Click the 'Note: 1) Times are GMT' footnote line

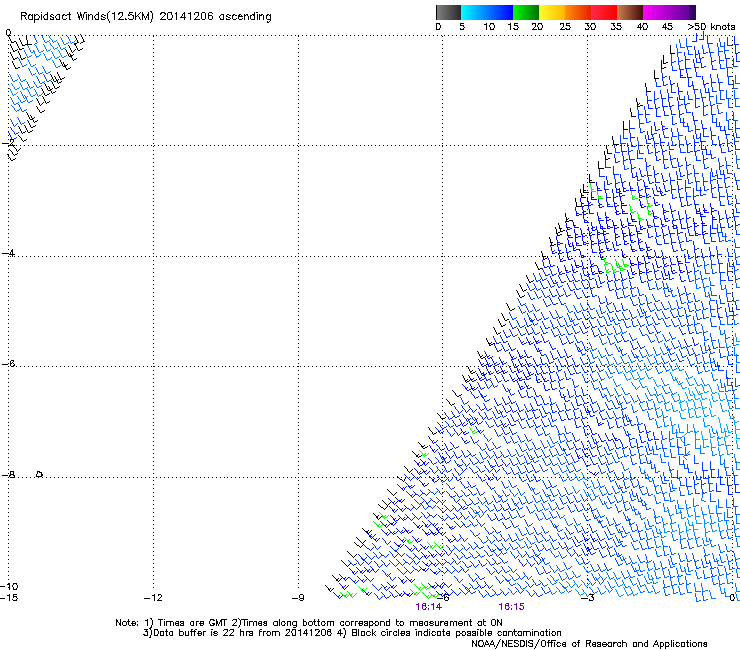[309, 623]
